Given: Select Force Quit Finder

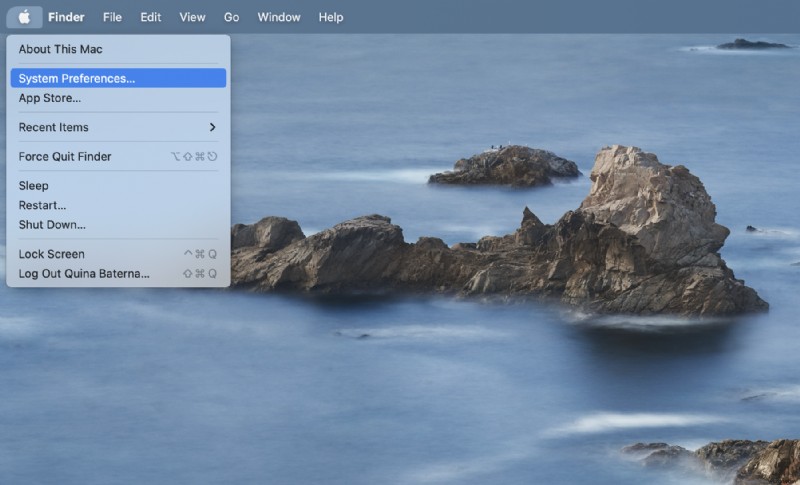Looking at the screenshot, I should coord(118,157).
